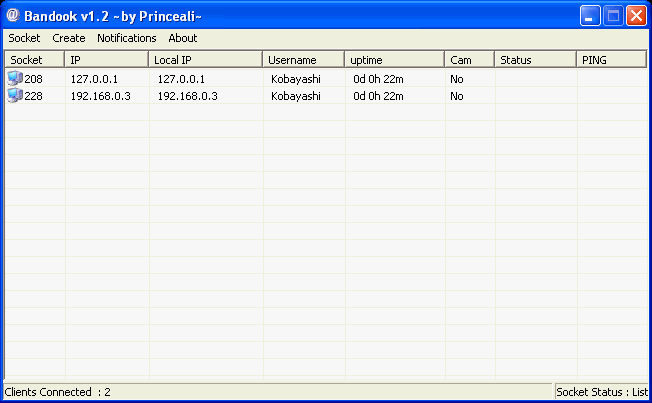Click the Cam column header
This screenshot has width=652, height=403.
[x=469, y=60]
